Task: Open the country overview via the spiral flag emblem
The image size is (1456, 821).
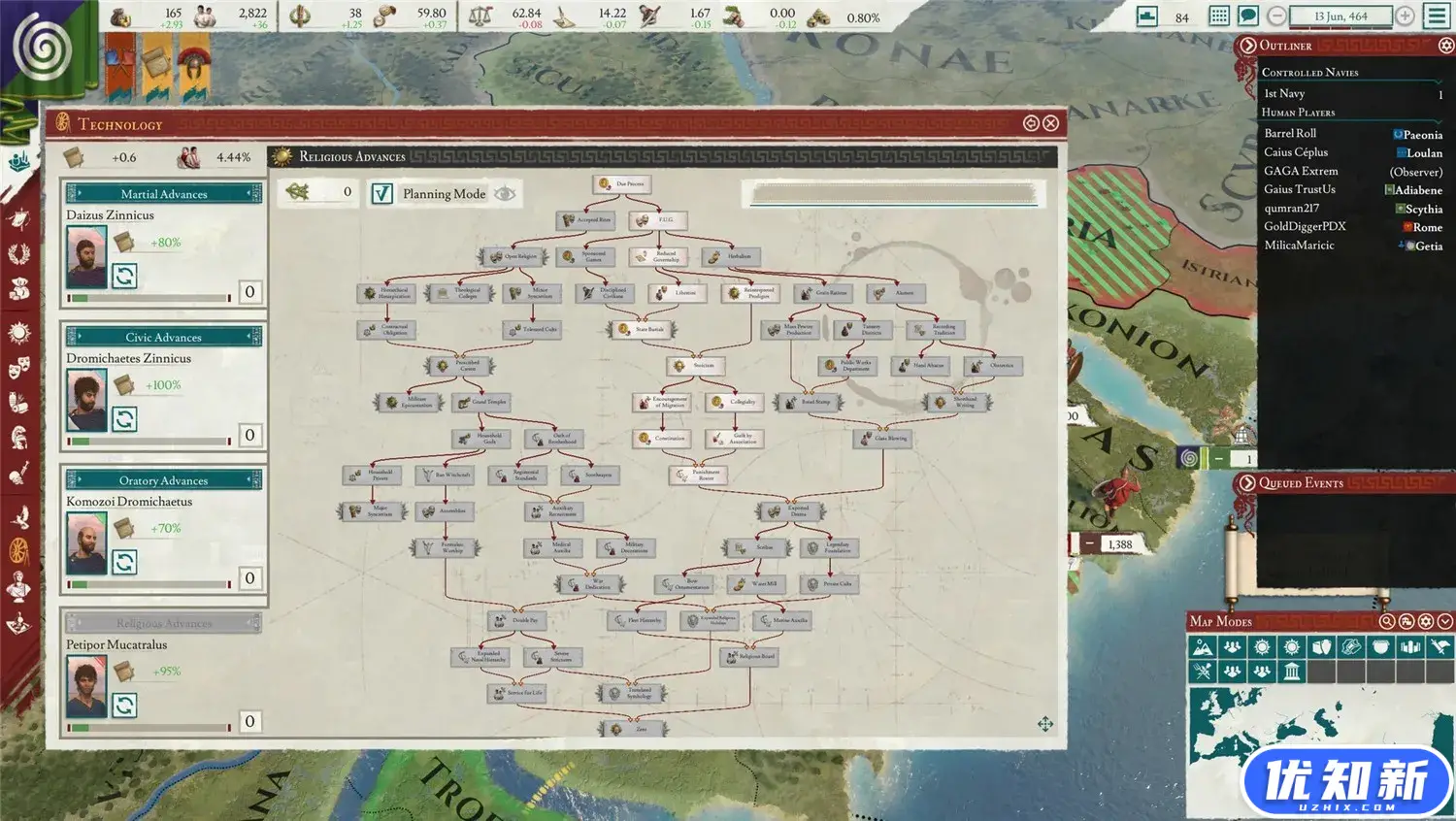Action: tap(41, 47)
